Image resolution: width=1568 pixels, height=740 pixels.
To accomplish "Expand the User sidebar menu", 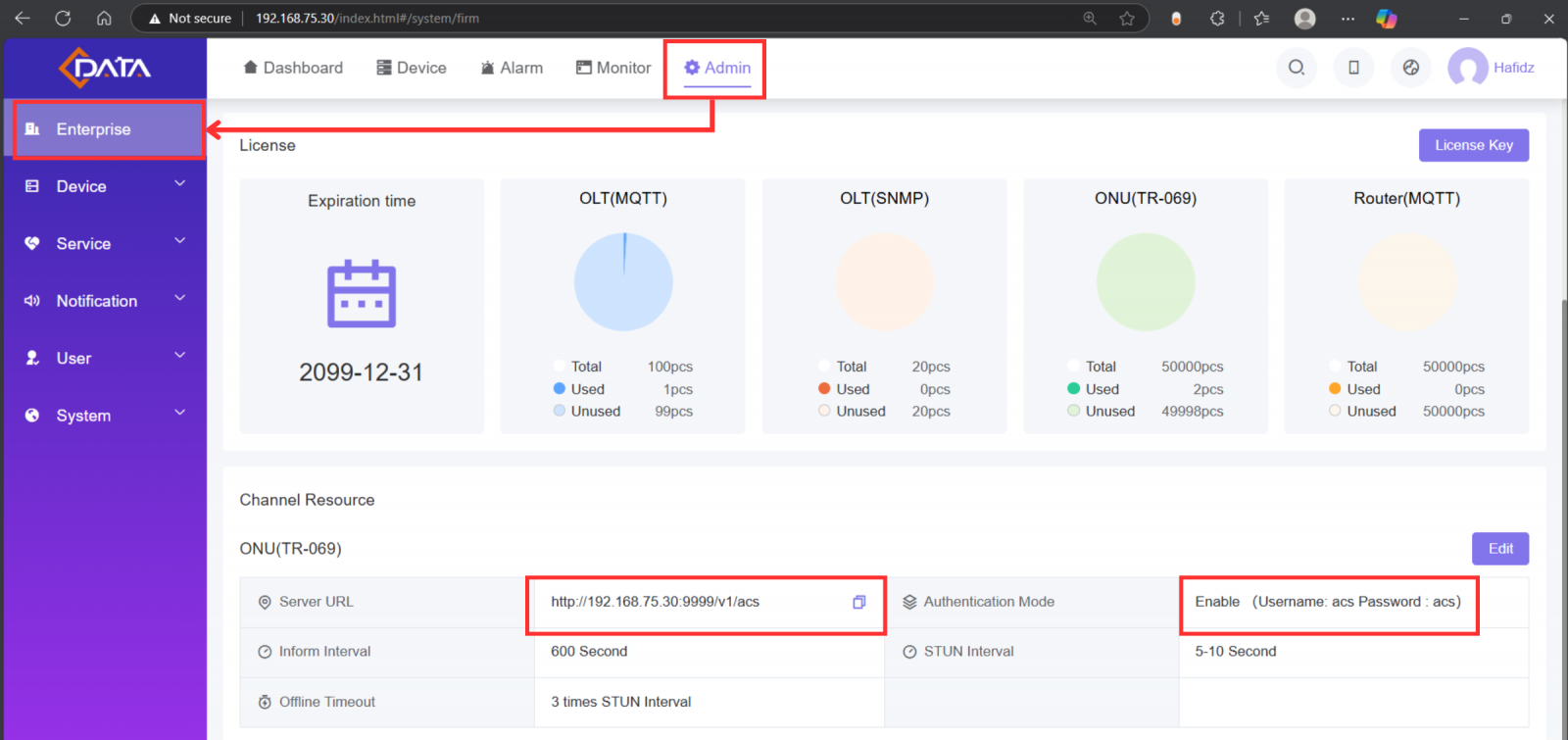I will pos(105,359).
